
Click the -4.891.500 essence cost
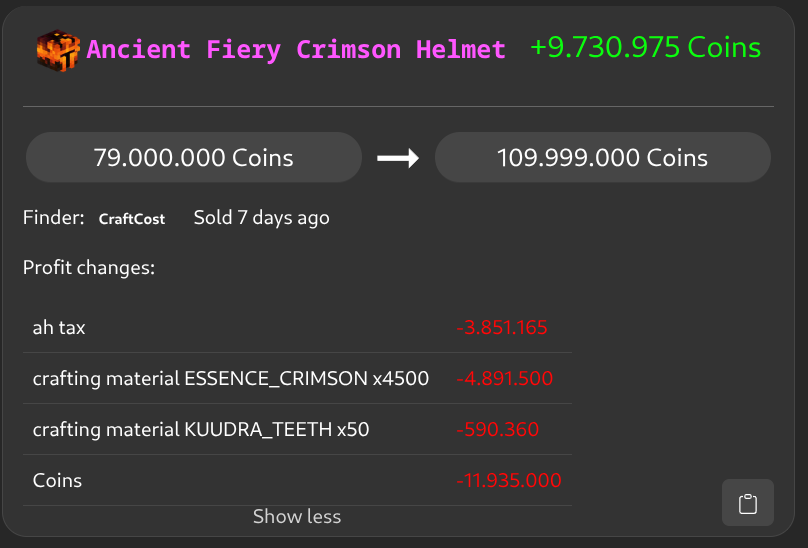(x=504, y=378)
